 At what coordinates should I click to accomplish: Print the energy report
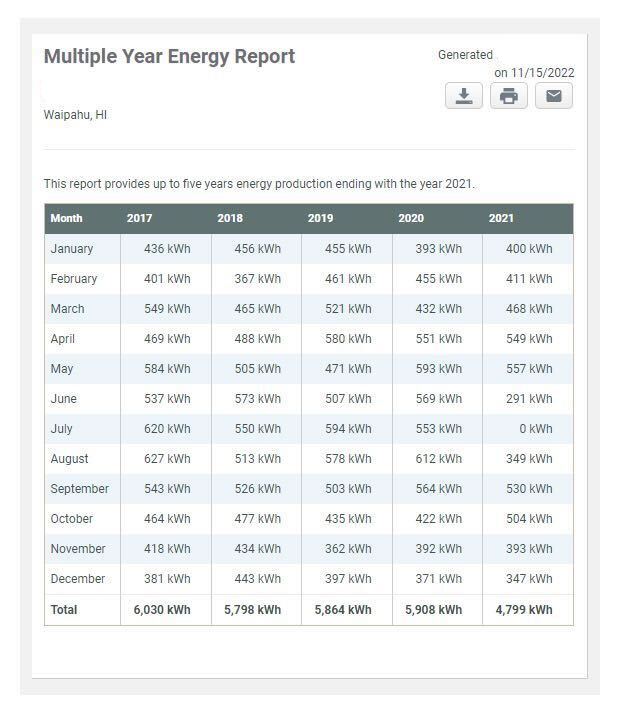tap(509, 96)
